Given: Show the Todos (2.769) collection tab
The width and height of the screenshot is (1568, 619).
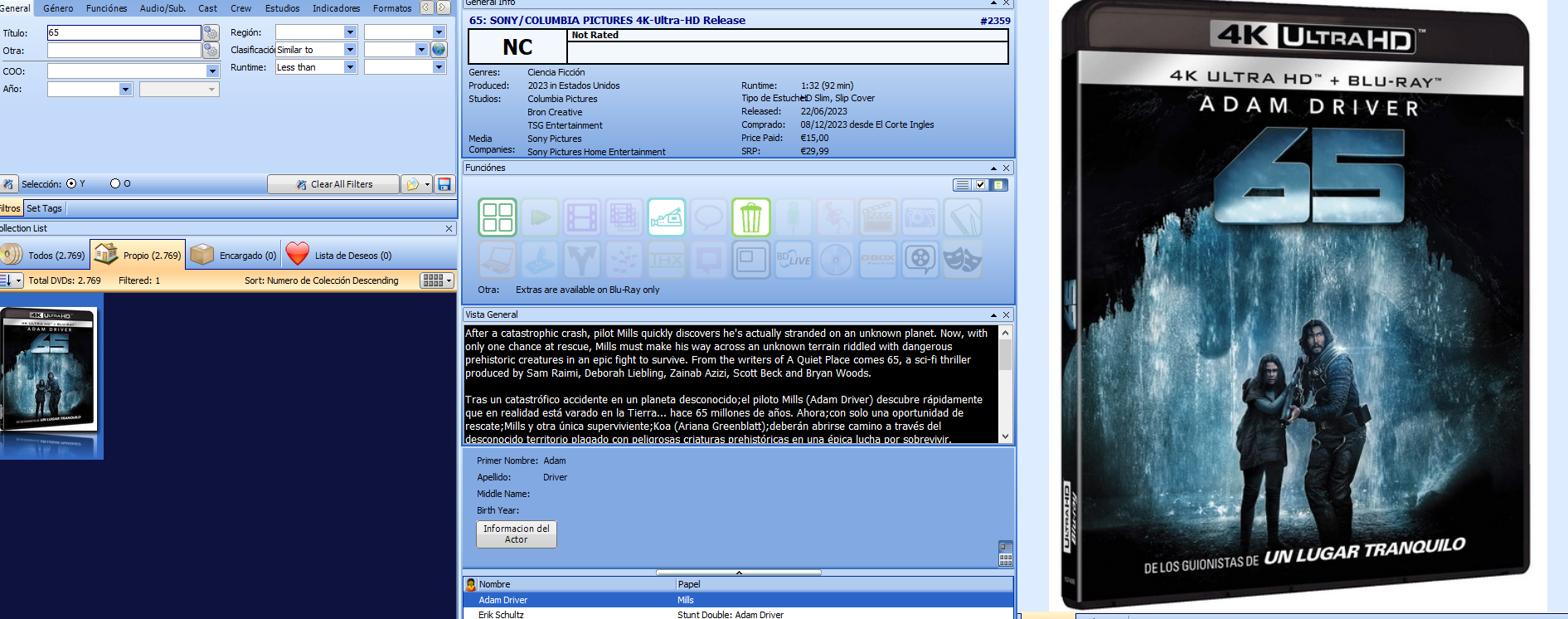Looking at the screenshot, I should click(44, 256).
